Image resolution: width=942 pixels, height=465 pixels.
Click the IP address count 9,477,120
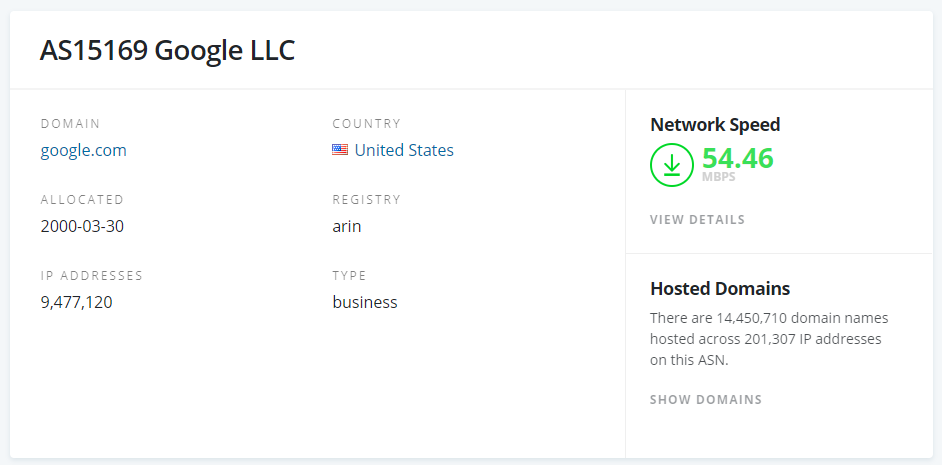[76, 302]
